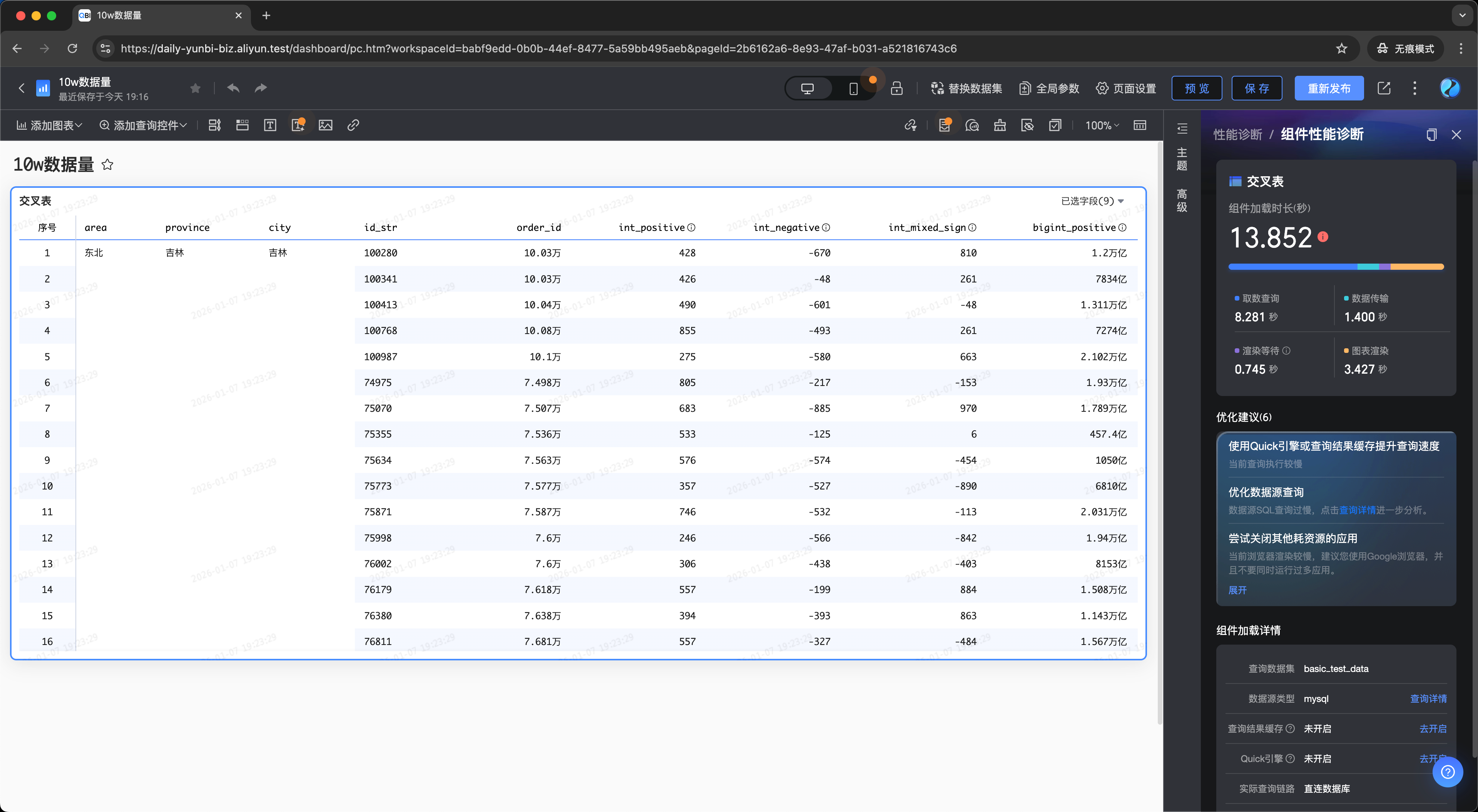This screenshot has height=812, width=1478.
Task: Add a link component from toolbar
Action: tap(353, 125)
